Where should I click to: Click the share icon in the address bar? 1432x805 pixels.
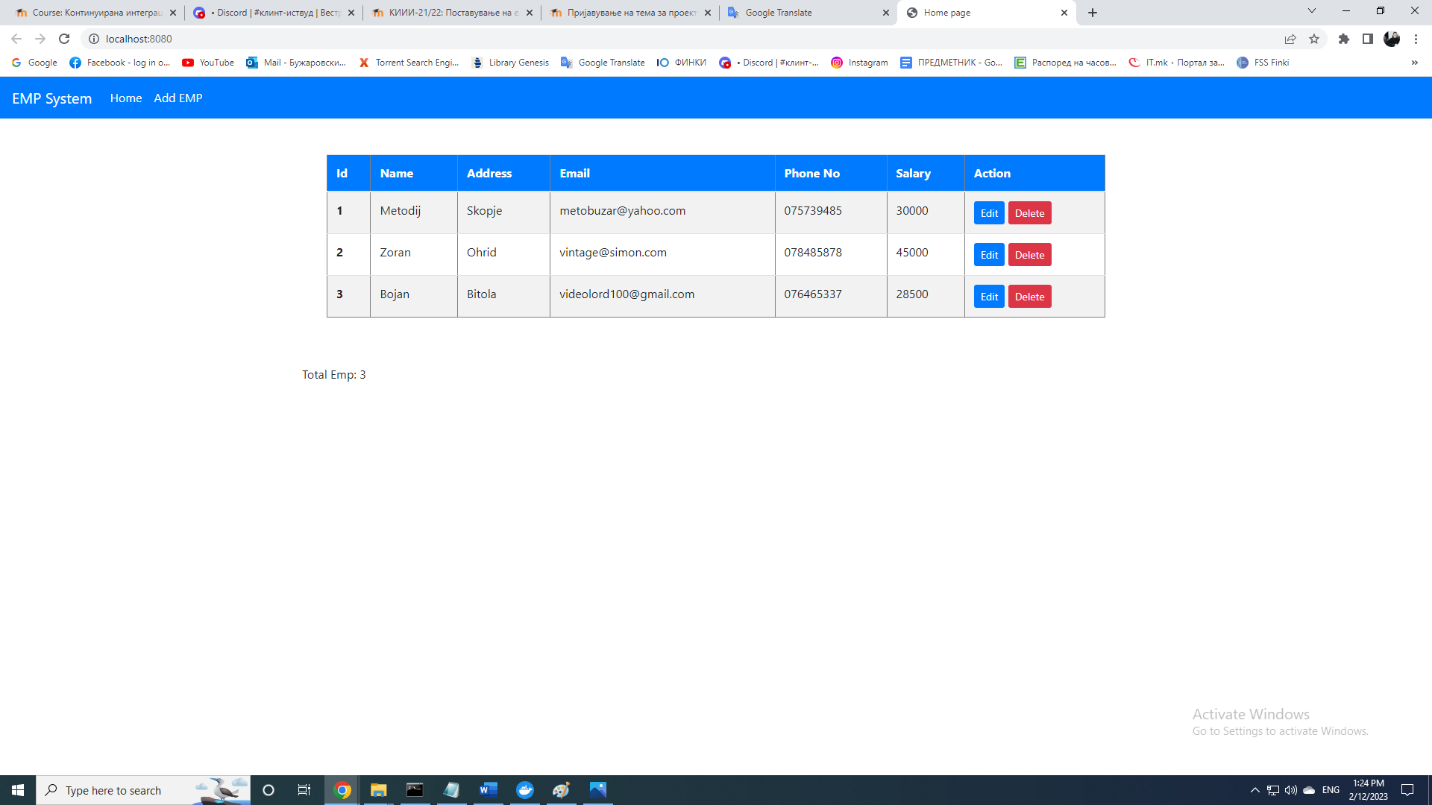click(x=1289, y=40)
